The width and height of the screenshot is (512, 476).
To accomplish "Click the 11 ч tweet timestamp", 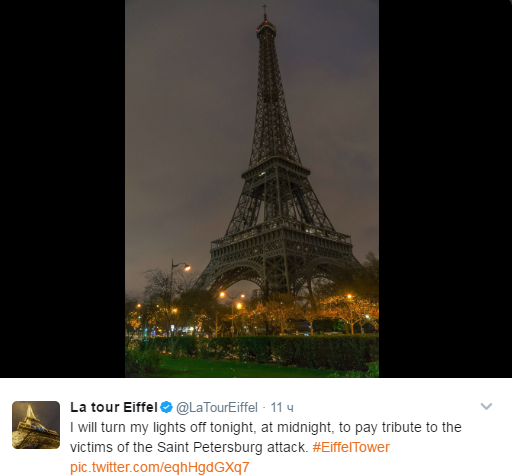I will (282, 408).
